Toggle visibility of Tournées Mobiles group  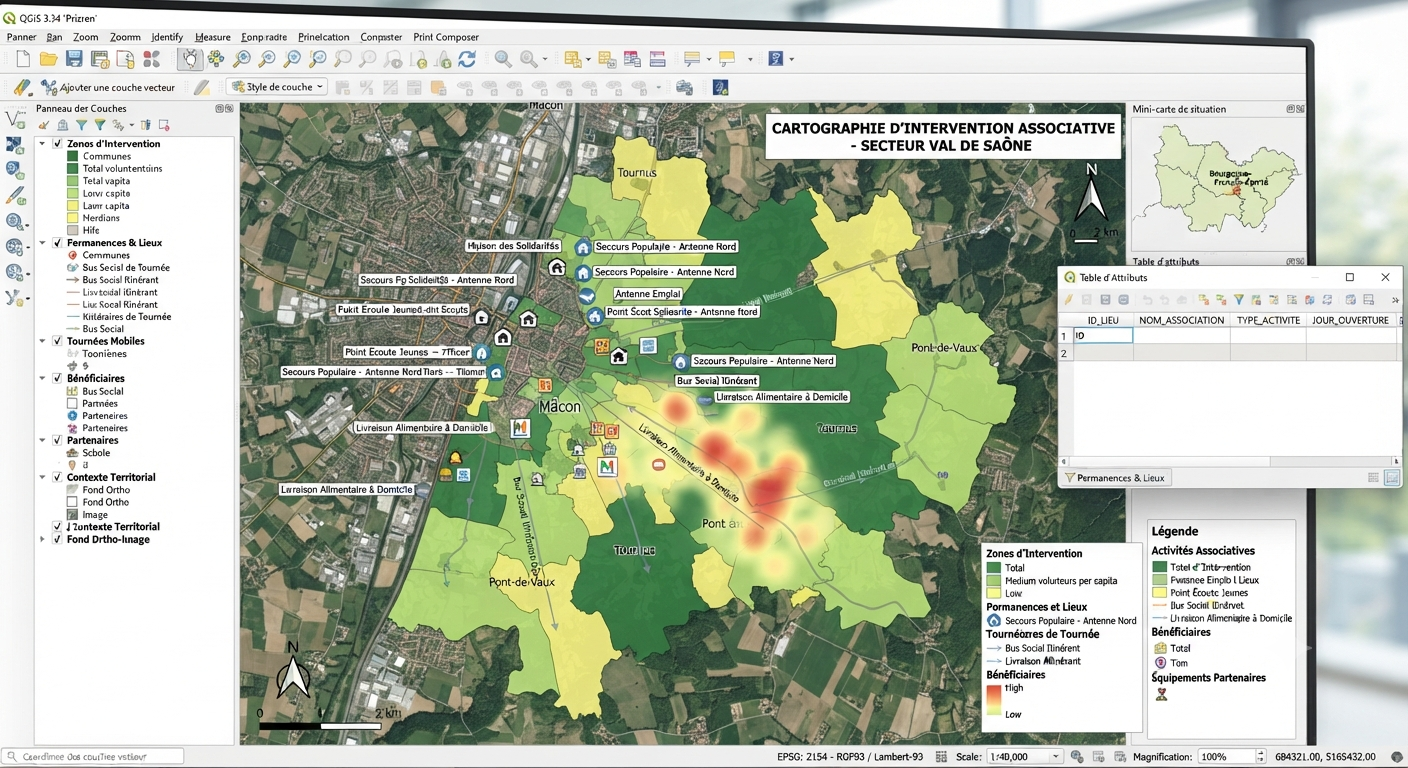pos(57,341)
